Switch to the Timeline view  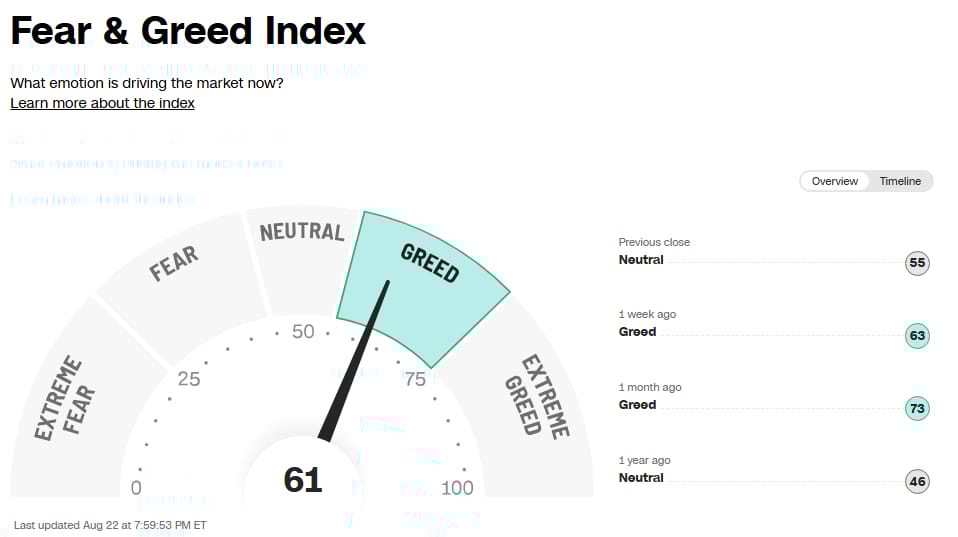[900, 181]
